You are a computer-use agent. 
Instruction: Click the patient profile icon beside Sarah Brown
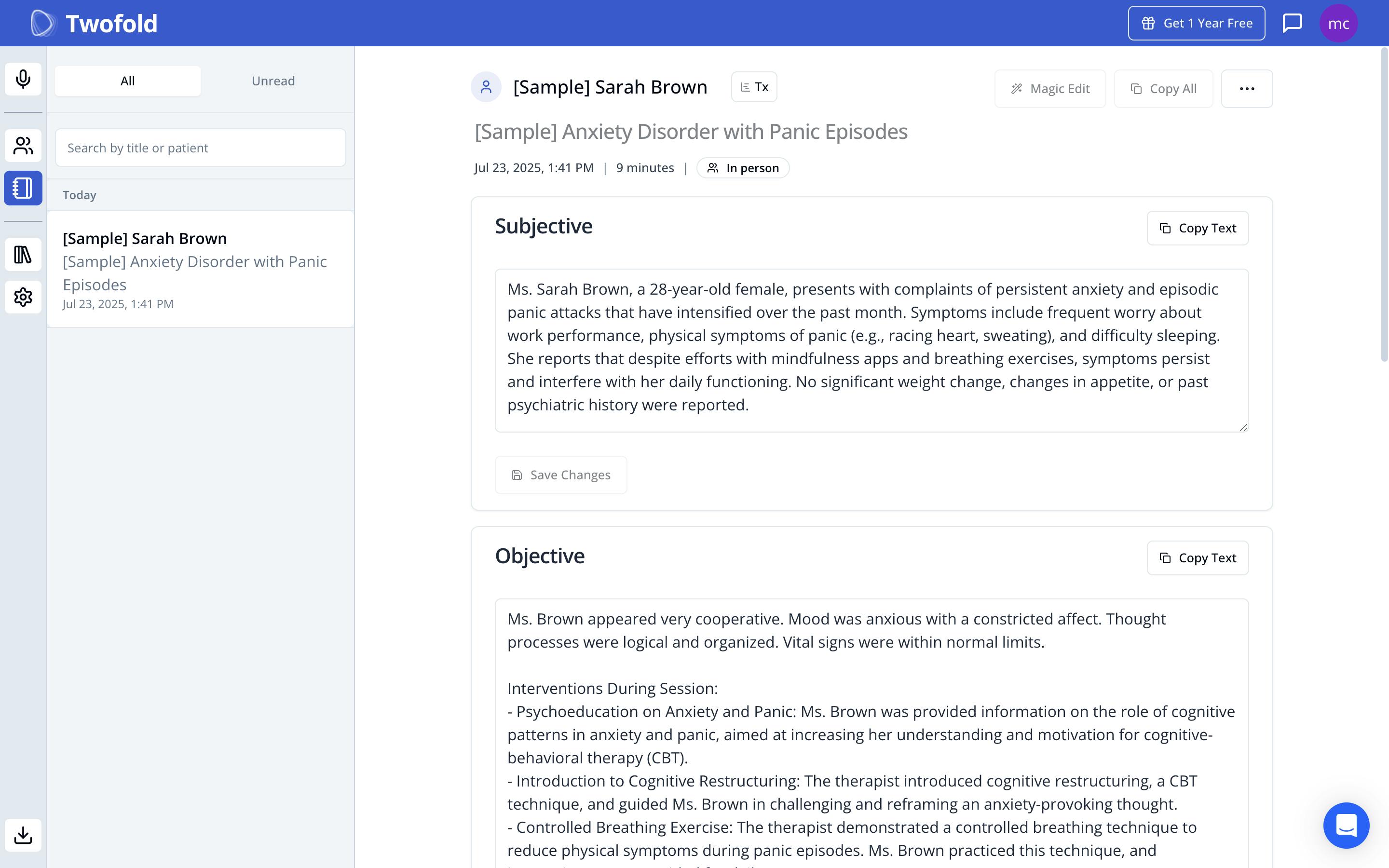[x=486, y=87]
